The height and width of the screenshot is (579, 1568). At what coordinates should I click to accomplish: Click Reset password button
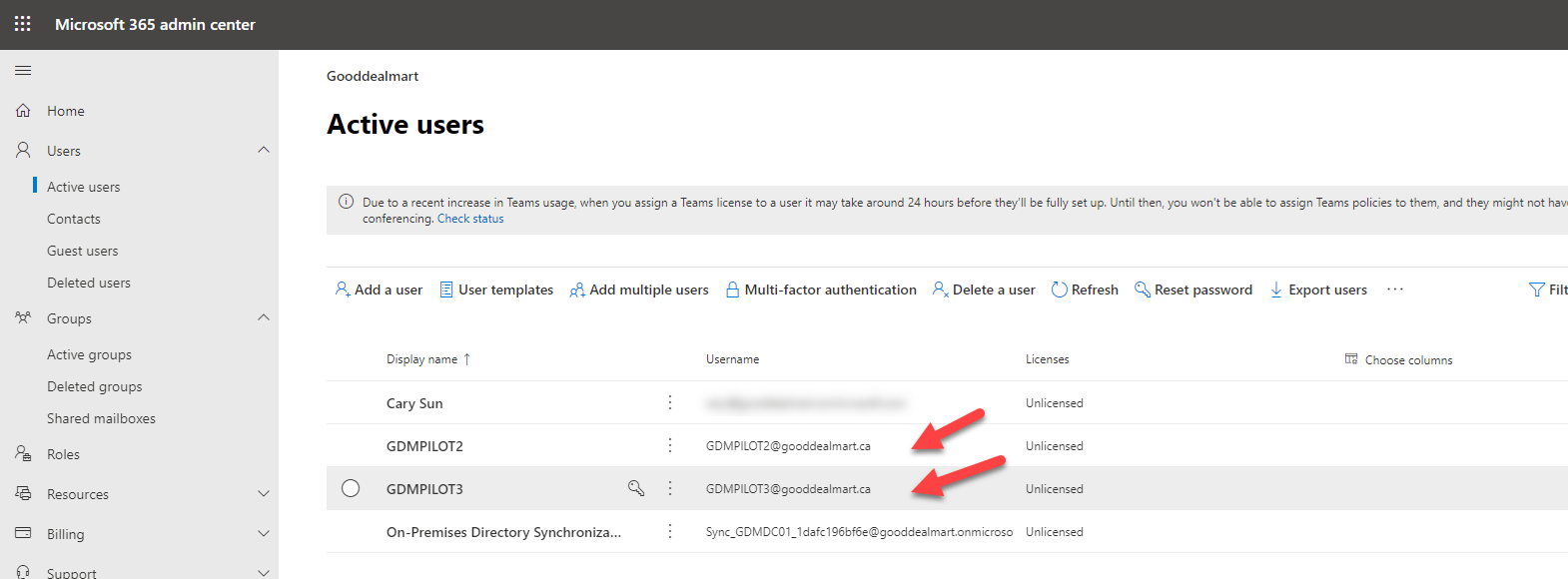(1193, 289)
